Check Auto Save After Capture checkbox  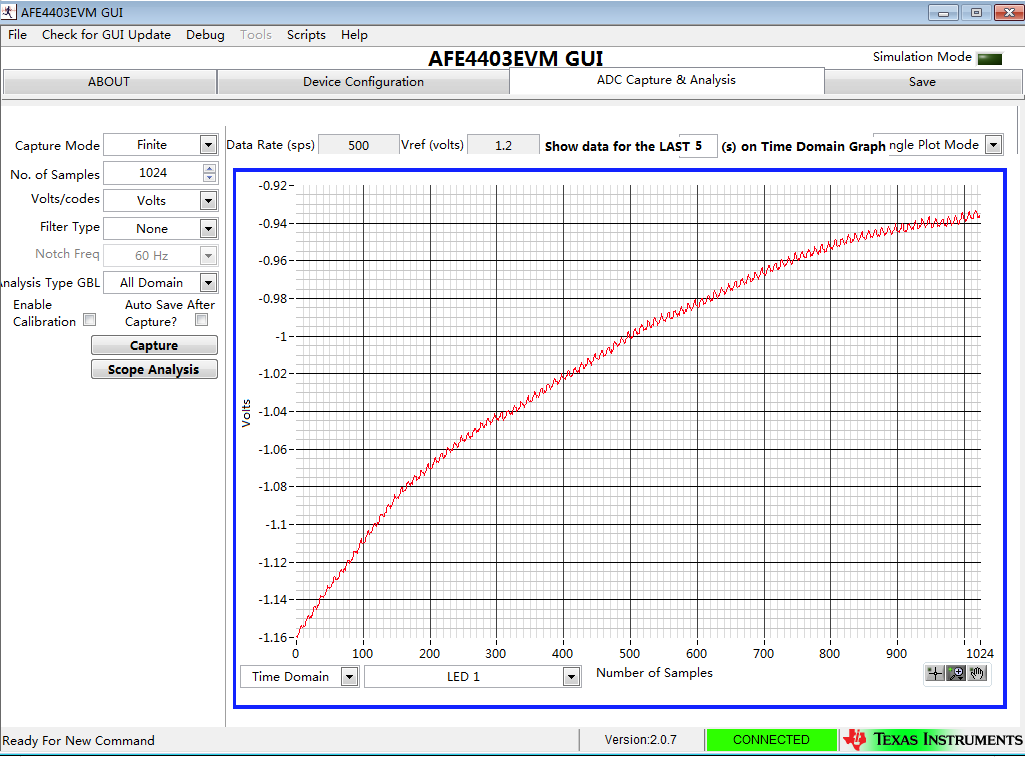201,320
